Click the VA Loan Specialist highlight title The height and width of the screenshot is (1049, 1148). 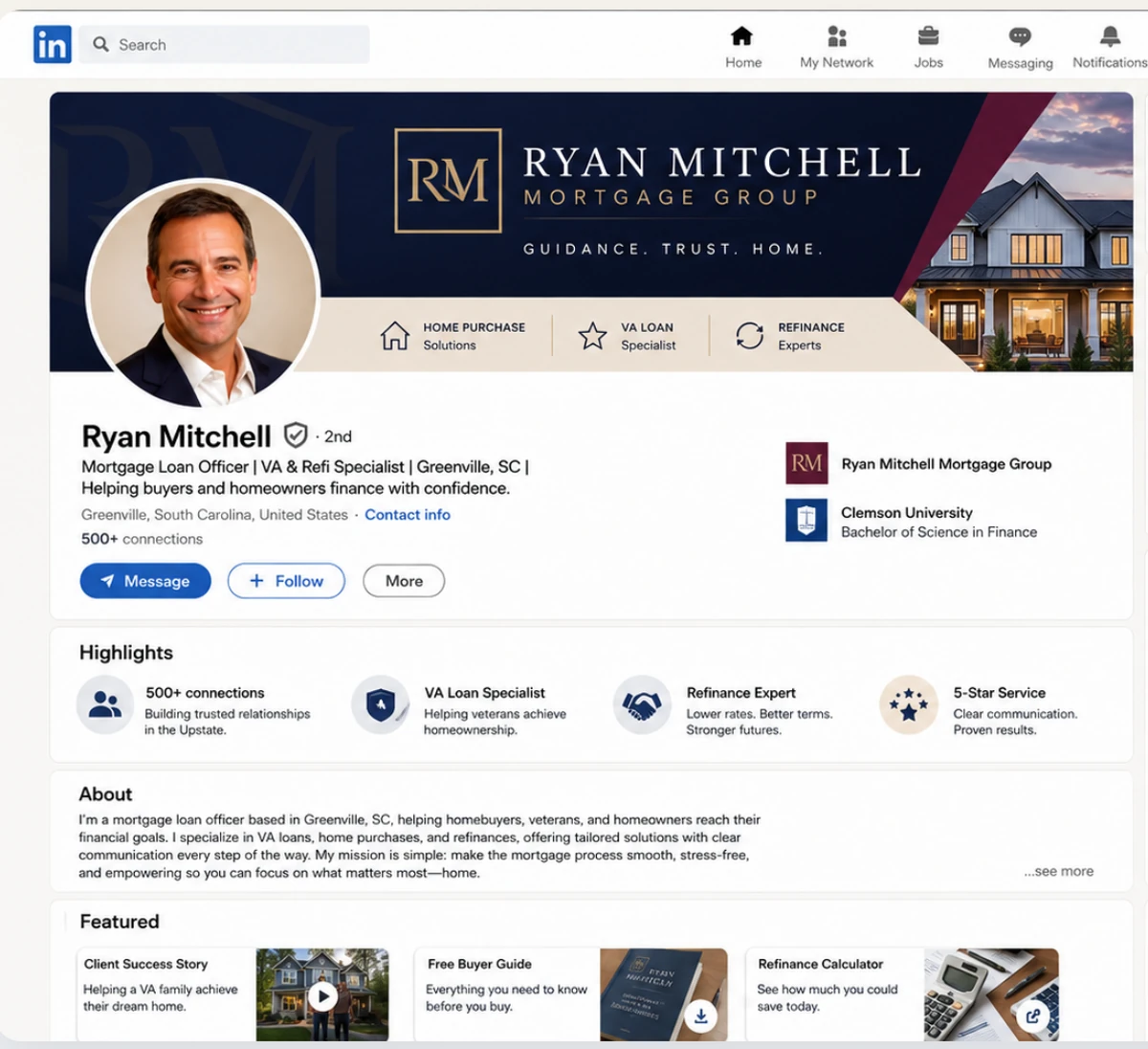click(x=485, y=693)
